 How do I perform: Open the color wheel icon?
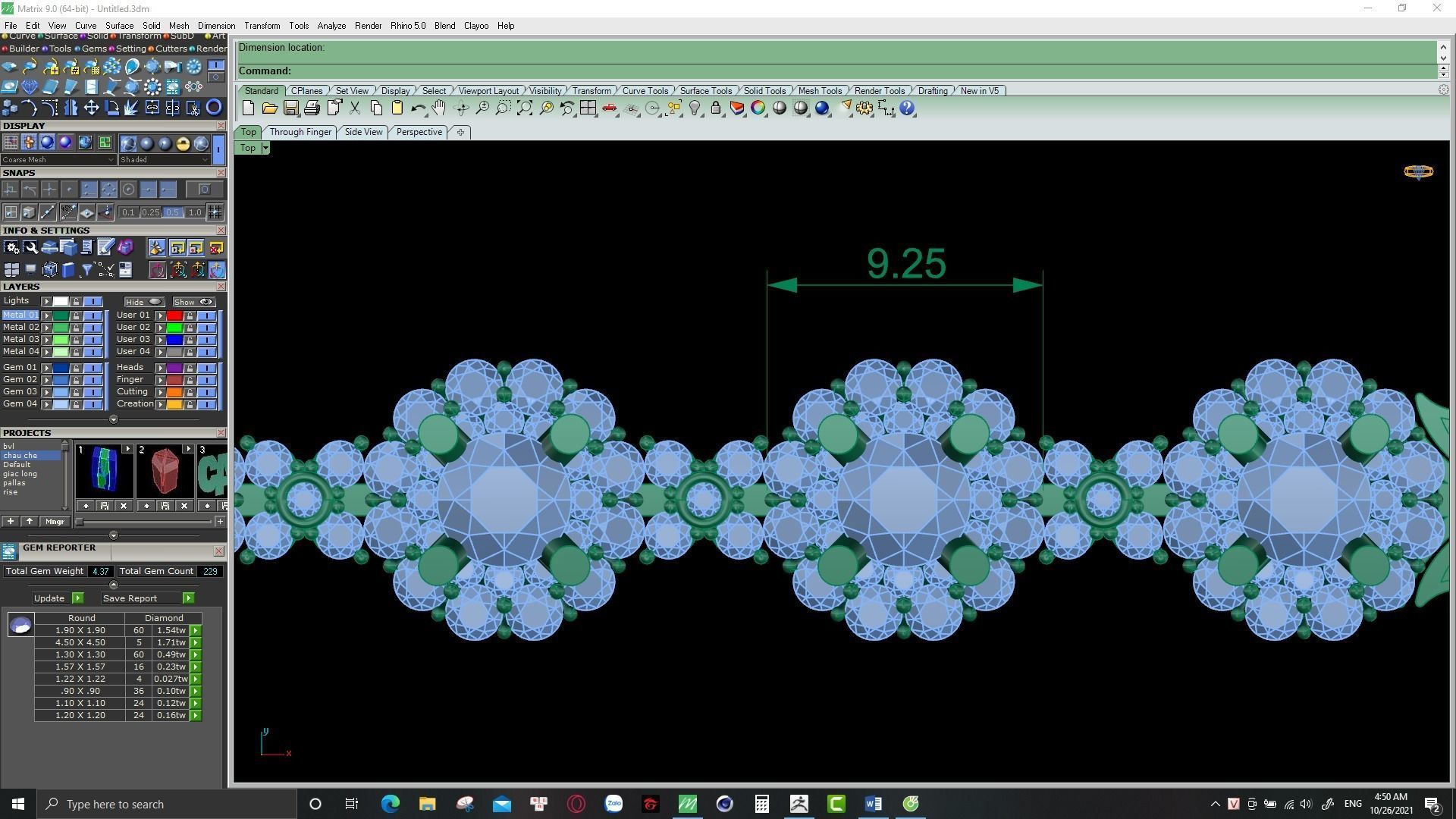click(x=758, y=108)
